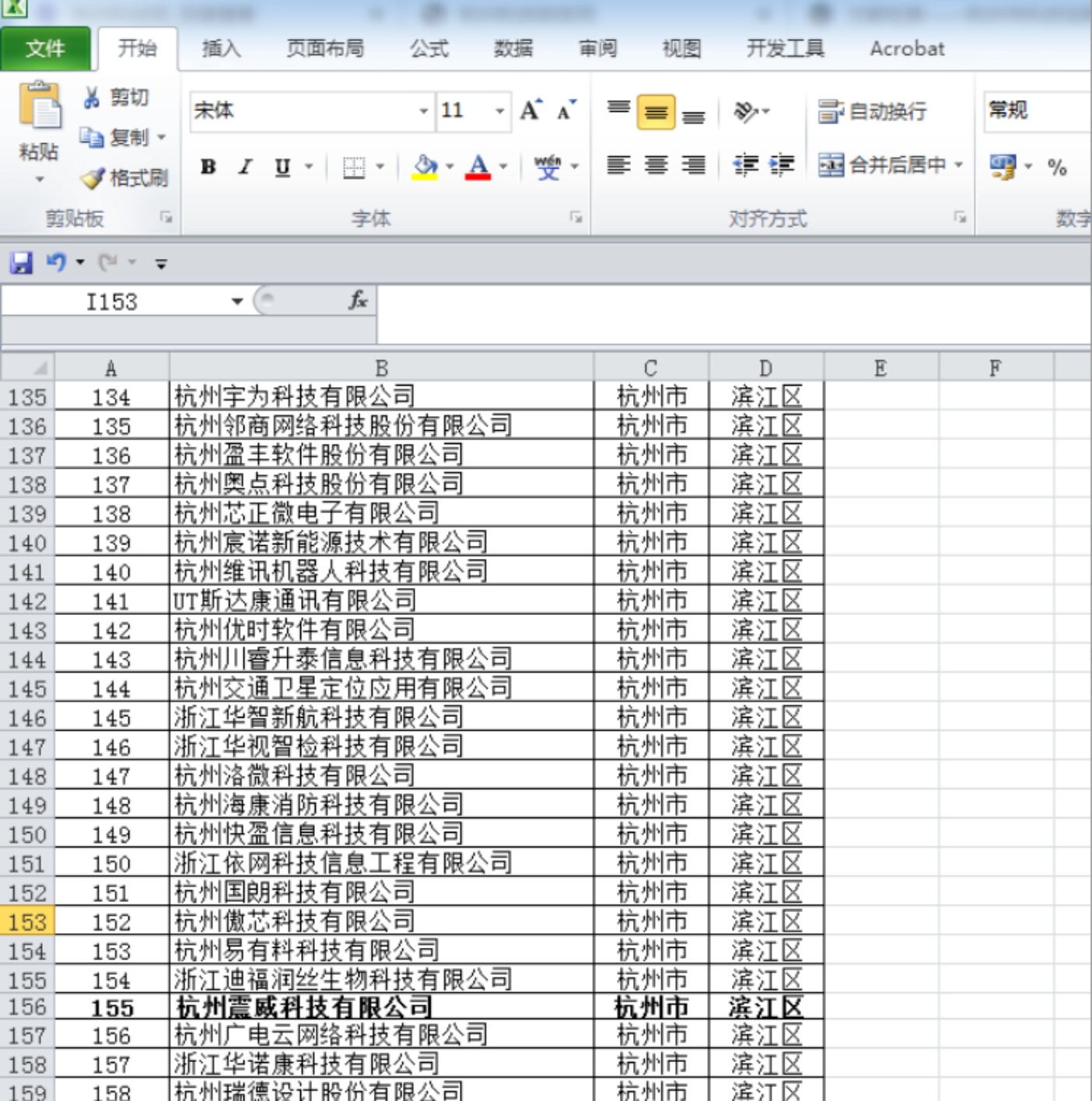The width and height of the screenshot is (1092, 1101).
Task: Toggle middle vertical alignment
Action: click(656, 111)
